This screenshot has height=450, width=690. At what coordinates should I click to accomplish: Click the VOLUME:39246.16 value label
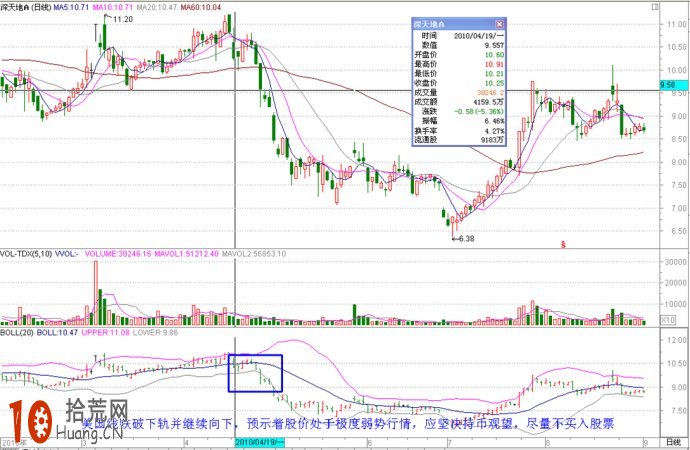[118, 254]
